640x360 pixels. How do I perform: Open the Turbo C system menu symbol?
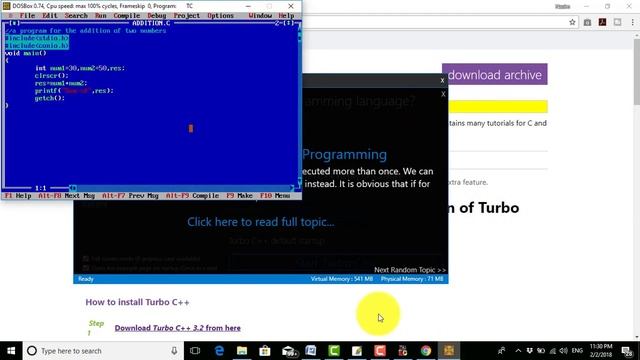pyautogui.click(x=11, y=16)
